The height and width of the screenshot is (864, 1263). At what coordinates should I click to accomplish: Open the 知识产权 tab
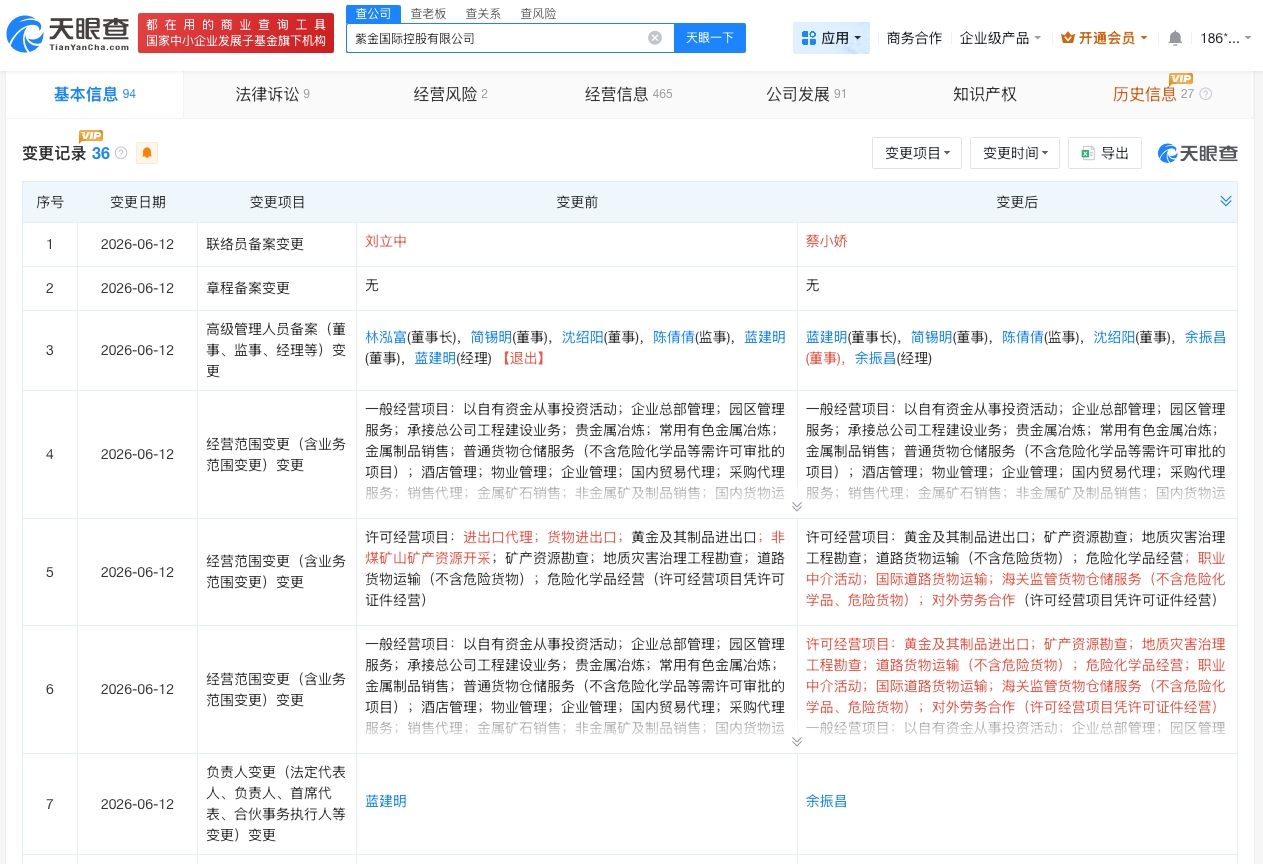[985, 94]
